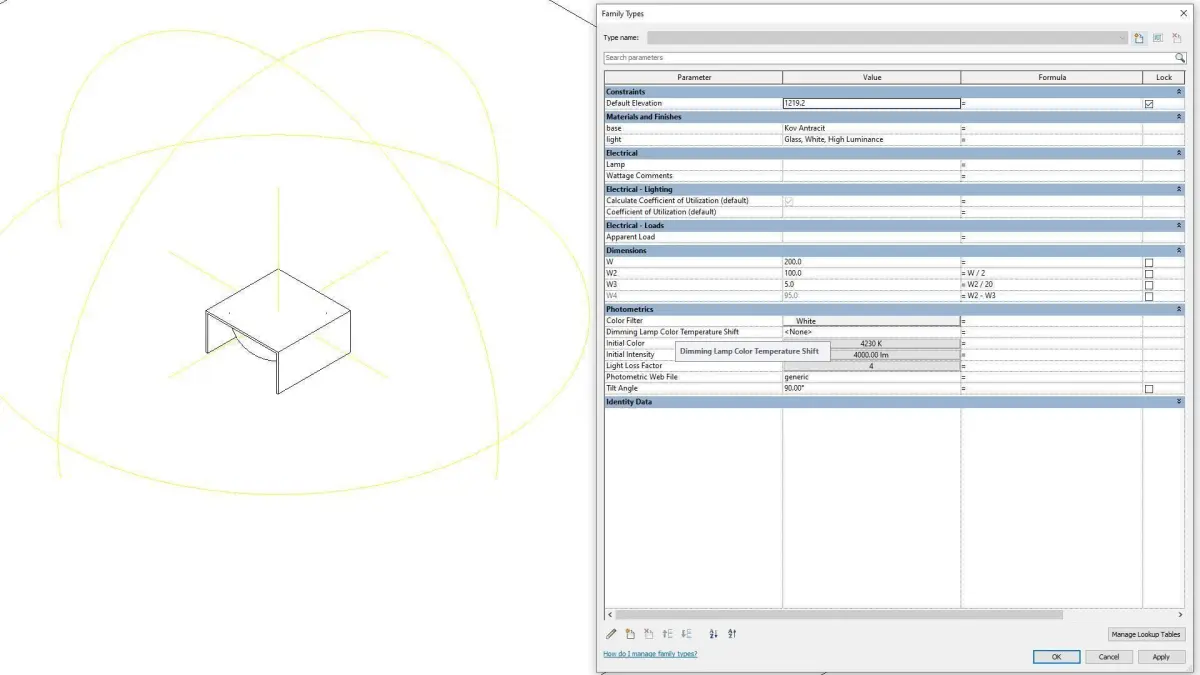Image resolution: width=1200 pixels, height=675 pixels.
Task: Click the Apply button
Action: 1161,657
